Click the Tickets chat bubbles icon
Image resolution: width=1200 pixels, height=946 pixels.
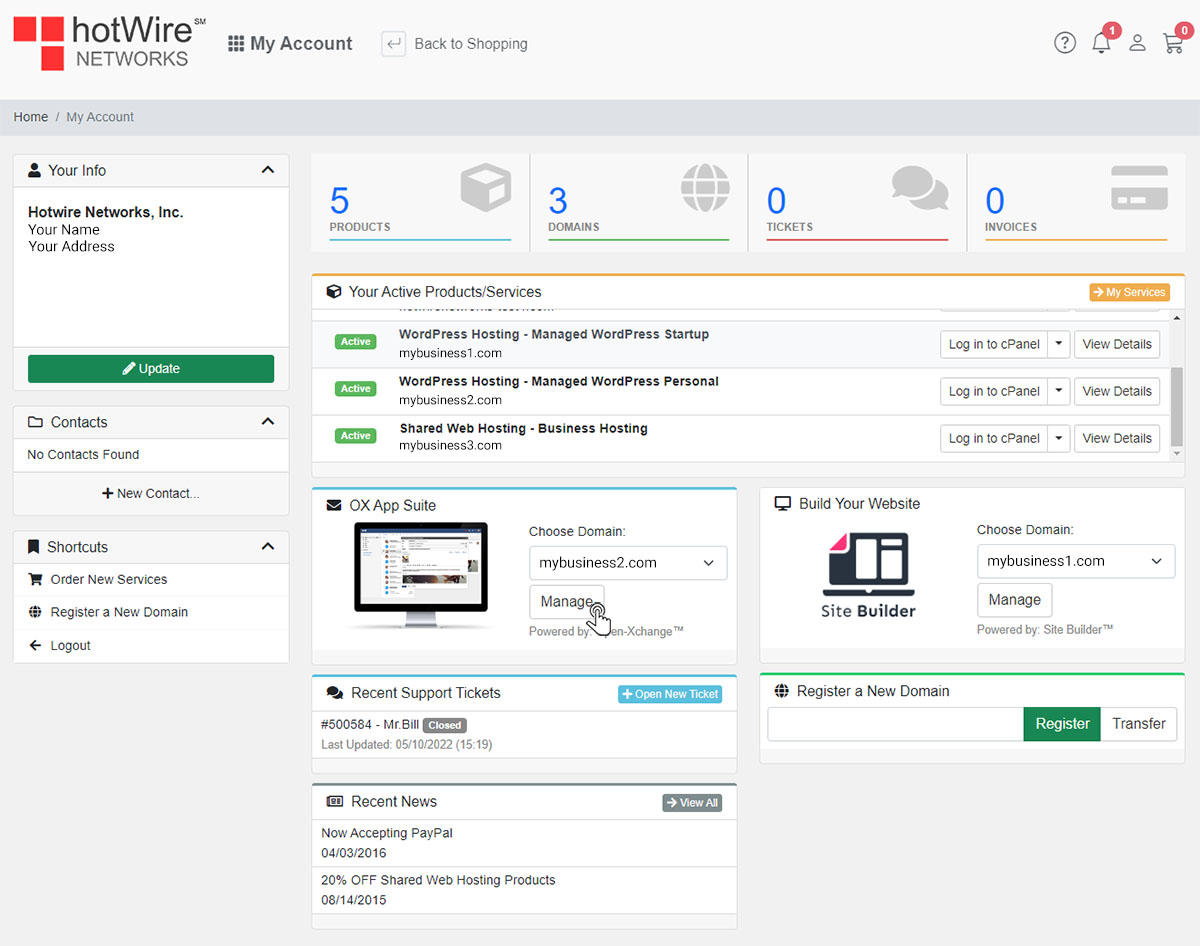(x=920, y=188)
